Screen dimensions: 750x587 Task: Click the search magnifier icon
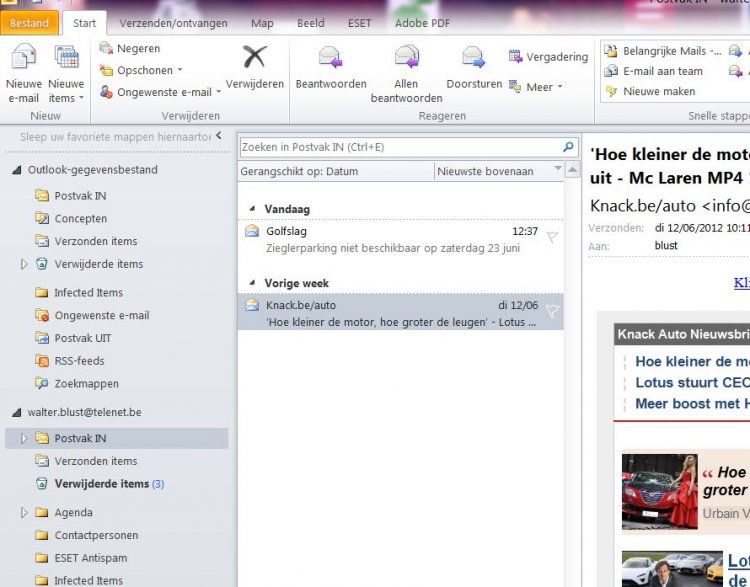(x=569, y=147)
